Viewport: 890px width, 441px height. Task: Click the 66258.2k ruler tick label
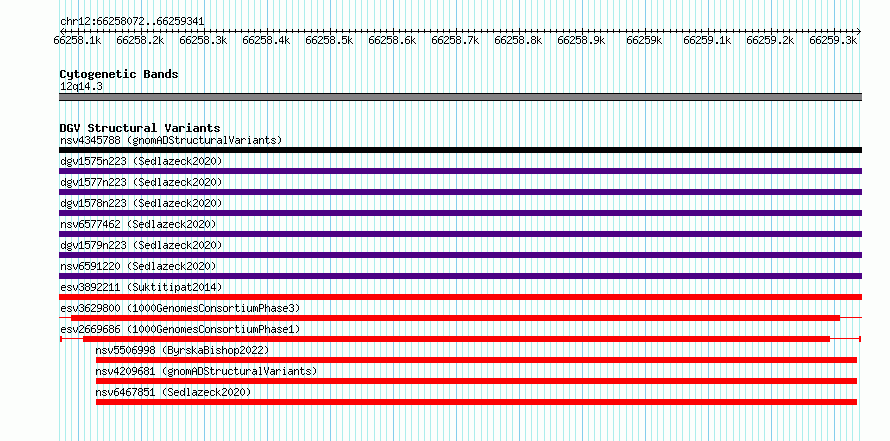pos(141,40)
